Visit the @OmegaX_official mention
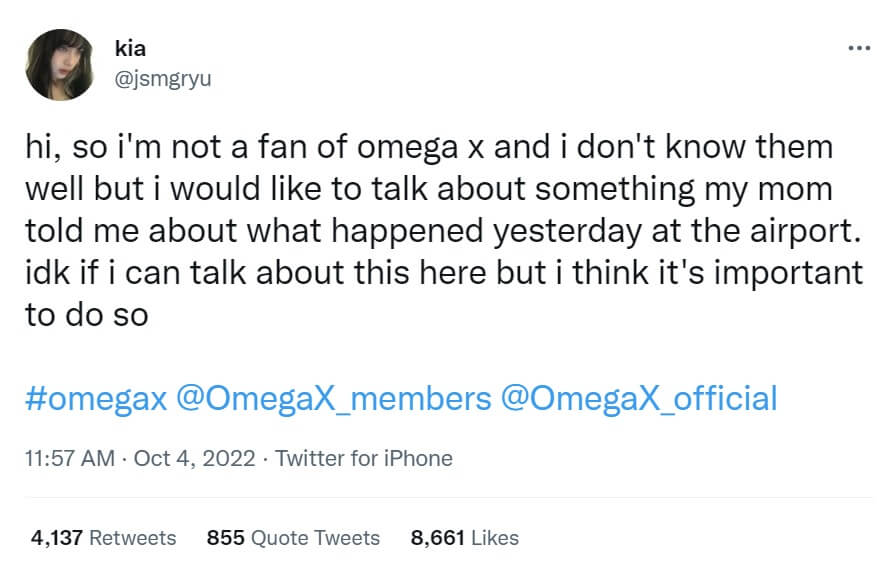This screenshot has height=576, width=893. pyautogui.click(x=638, y=398)
